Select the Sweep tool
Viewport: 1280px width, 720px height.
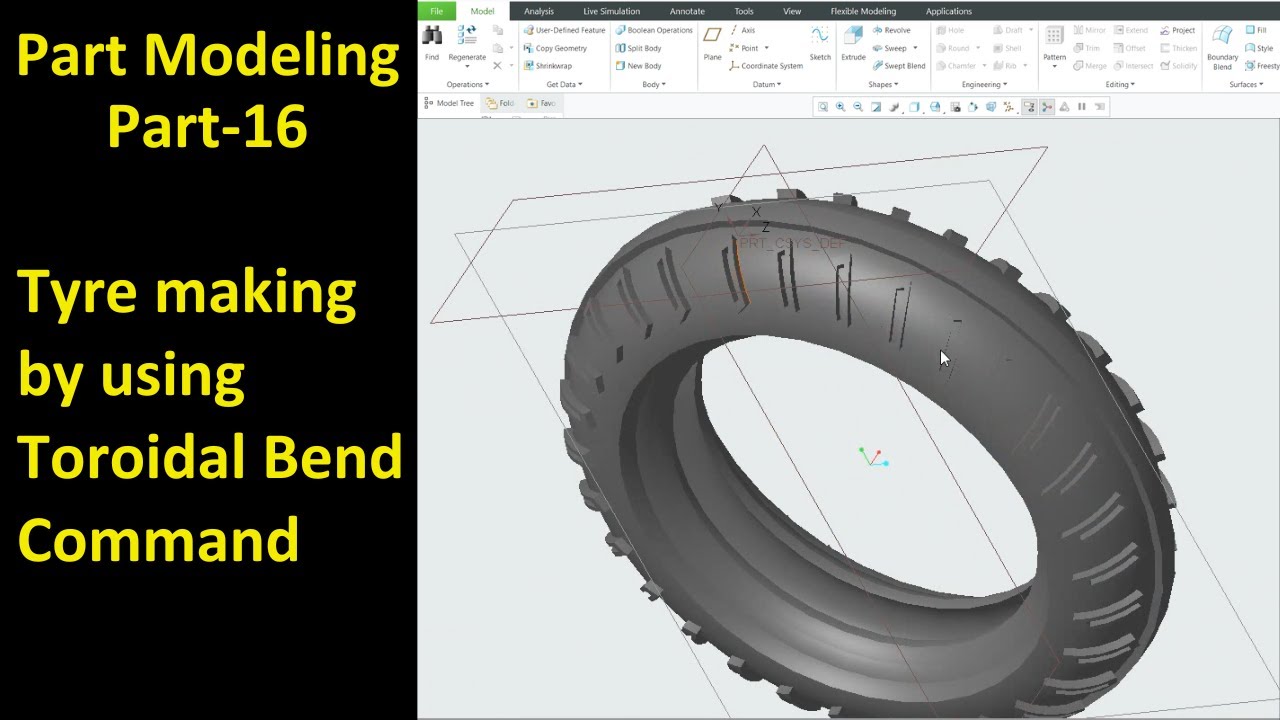point(889,48)
